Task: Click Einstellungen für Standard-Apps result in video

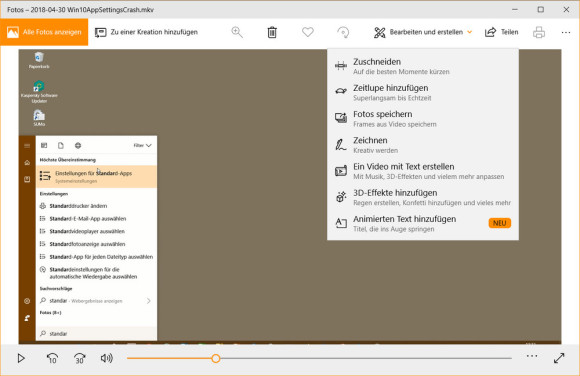Action: pyautogui.click(x=97, y=177)
